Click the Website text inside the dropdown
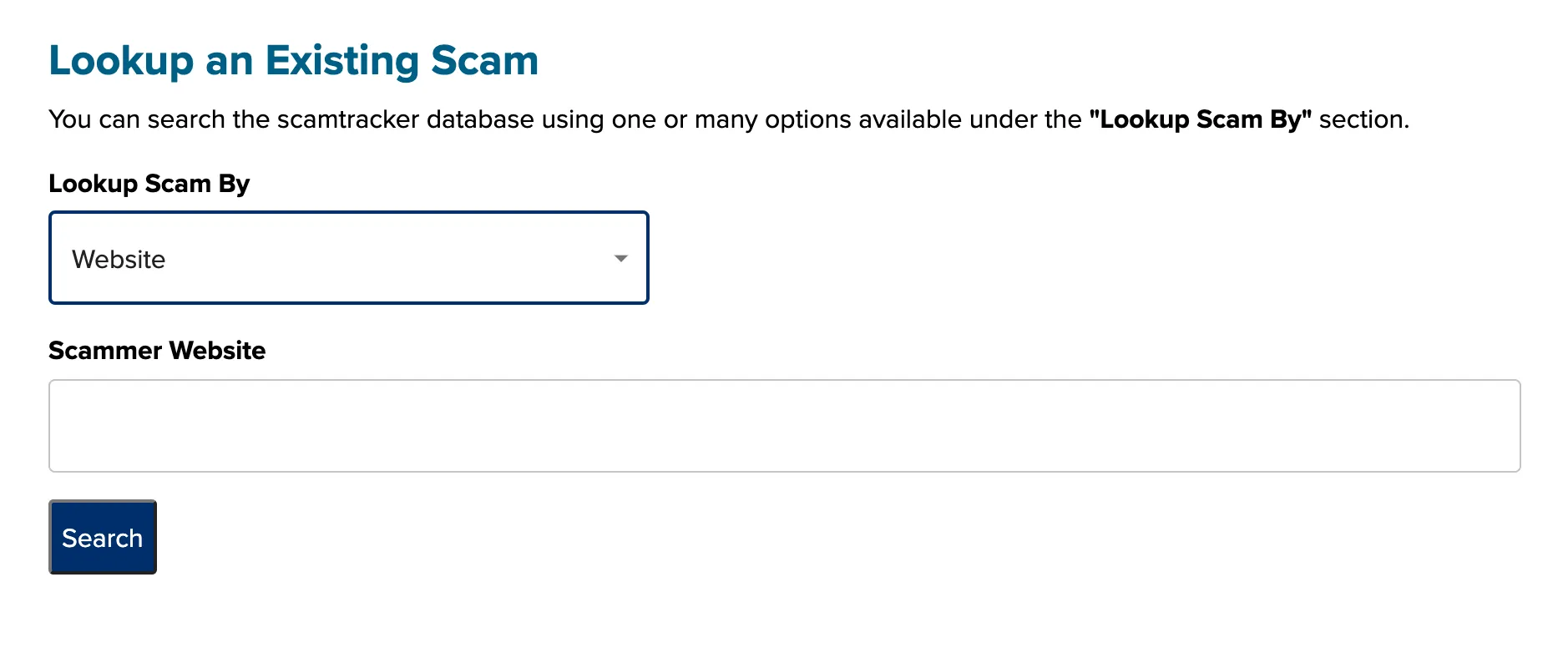The image size is (1568, 648). click(x=119, y=259)
